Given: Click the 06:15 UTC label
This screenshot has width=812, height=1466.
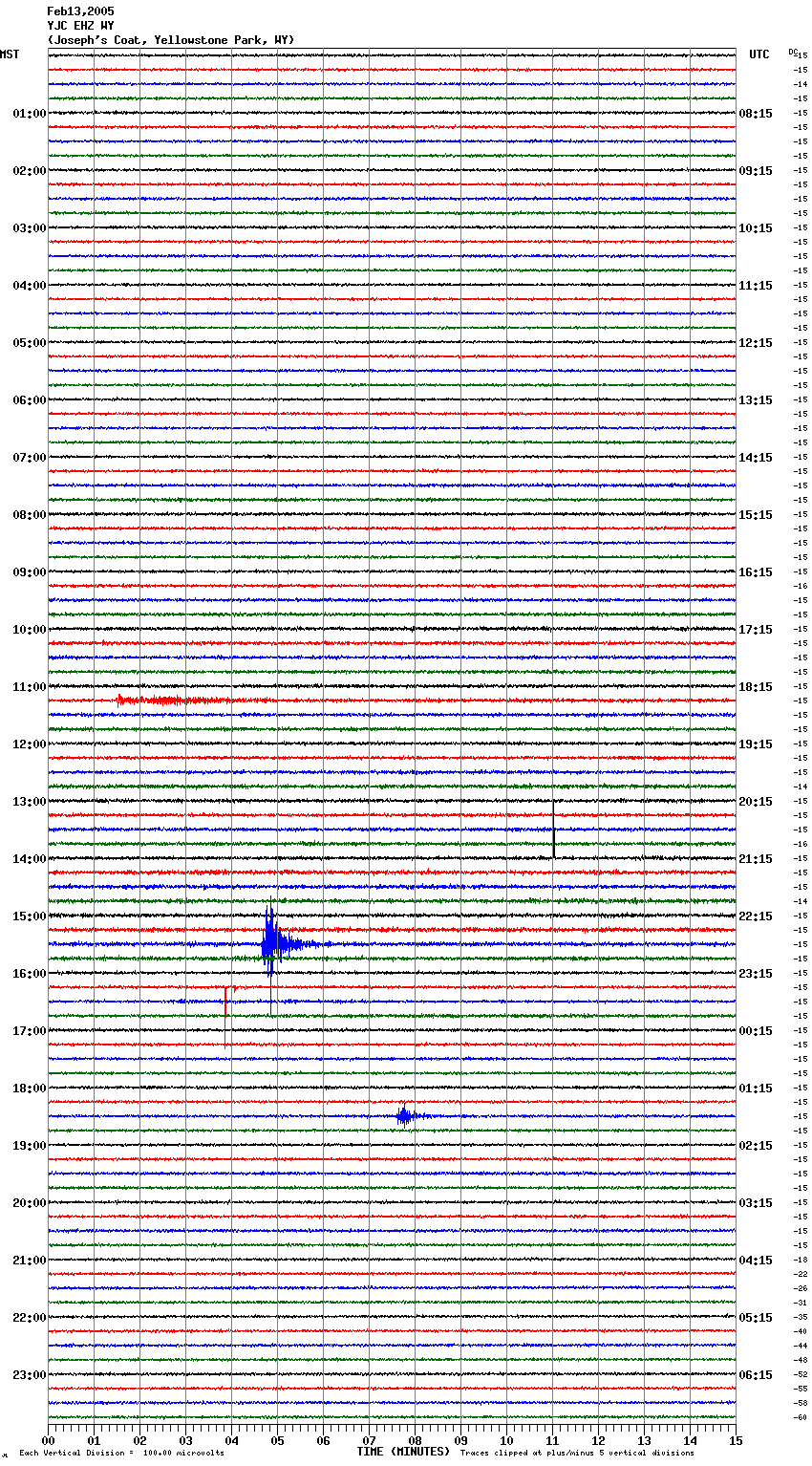Looking at the screenshot, I should (756, 1375).
